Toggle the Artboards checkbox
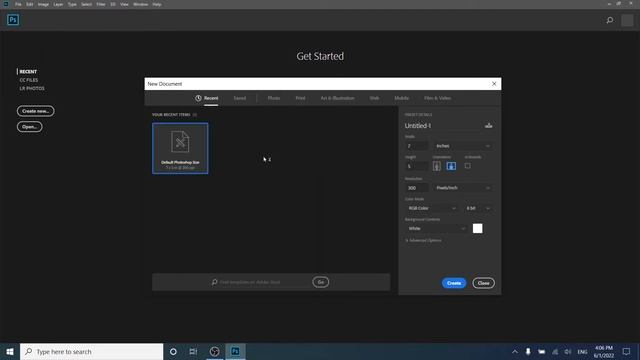This screenshot has height=360, width=640. pos(467,166)
